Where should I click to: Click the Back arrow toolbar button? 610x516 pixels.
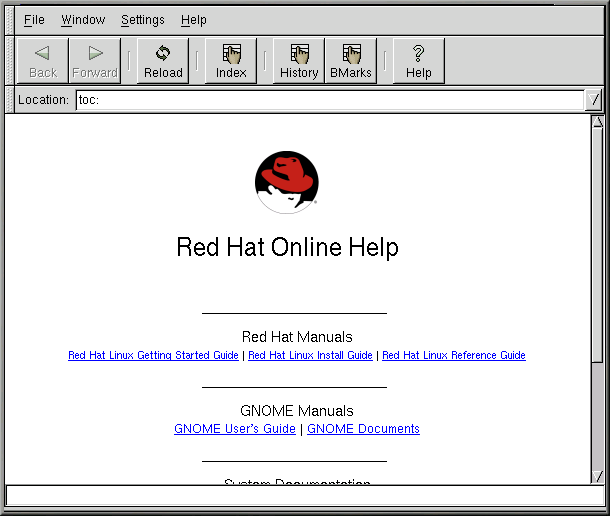[x=43, y=61]
